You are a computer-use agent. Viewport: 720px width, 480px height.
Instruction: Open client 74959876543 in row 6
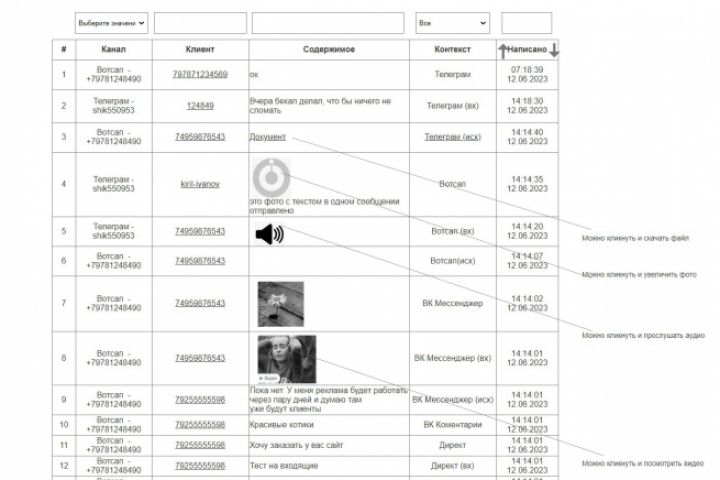tap(200, 261)
